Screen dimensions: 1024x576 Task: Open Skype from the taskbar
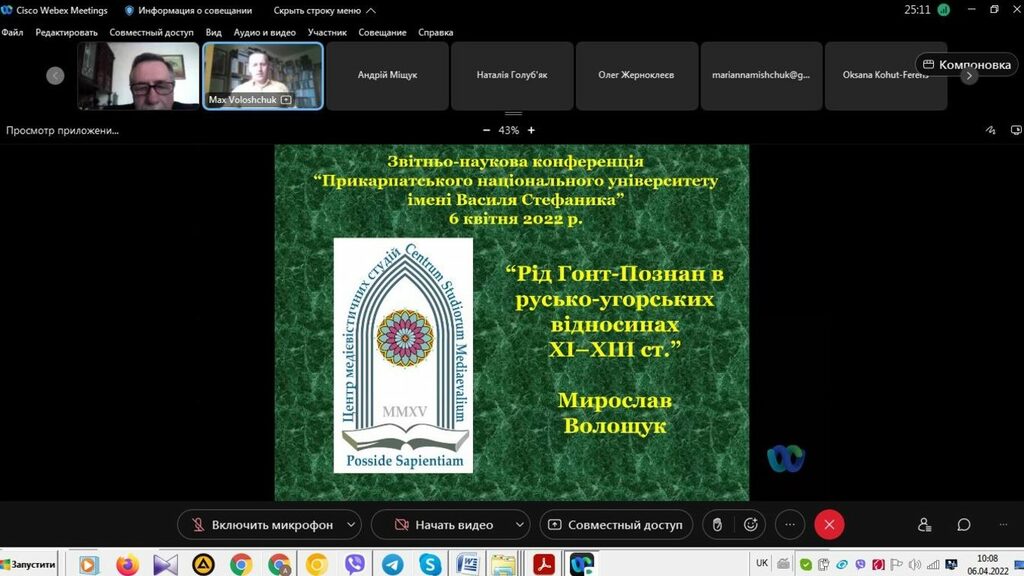coord(431,564)
